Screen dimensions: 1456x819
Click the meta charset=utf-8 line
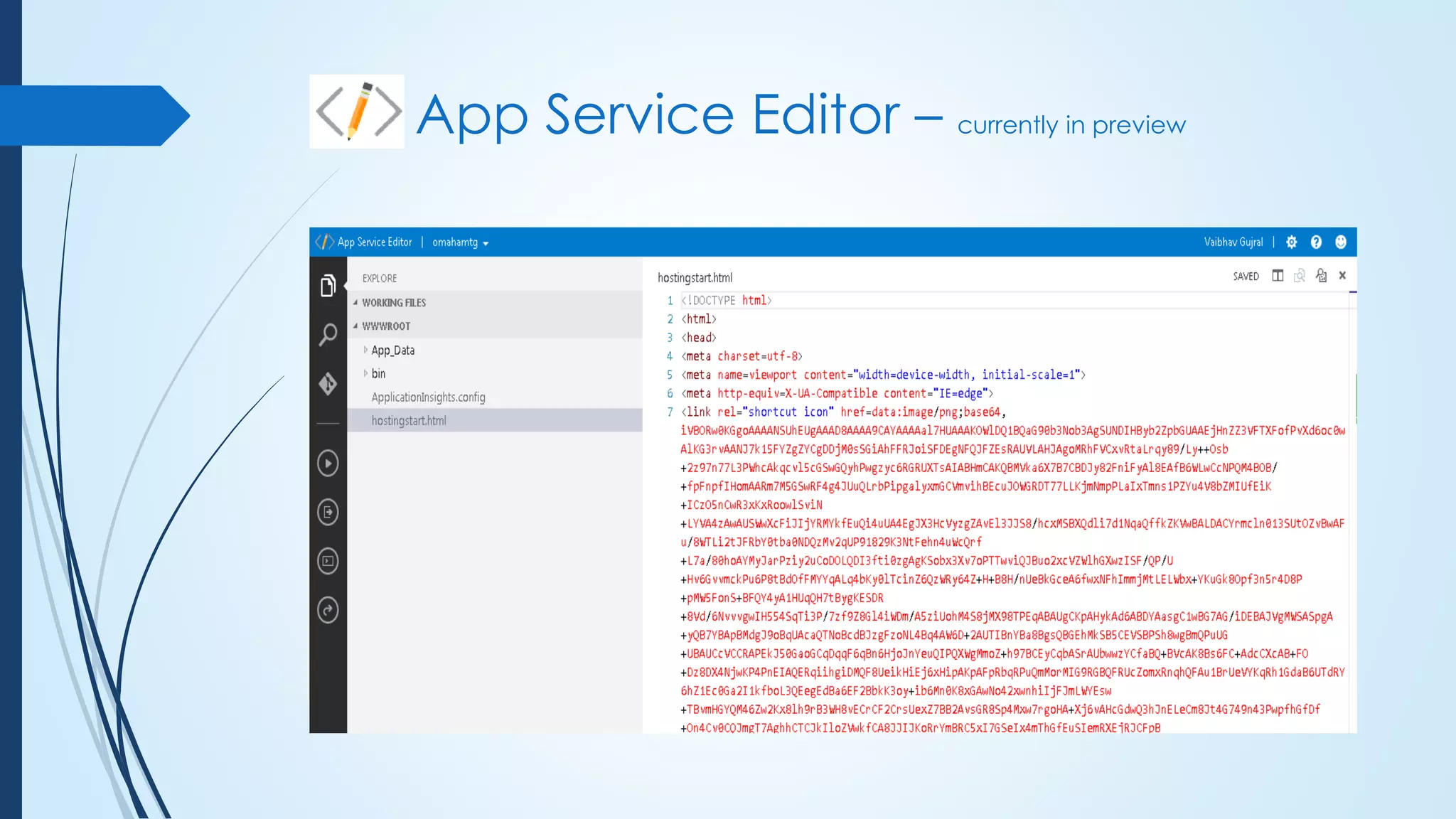(x=742, y=356)
